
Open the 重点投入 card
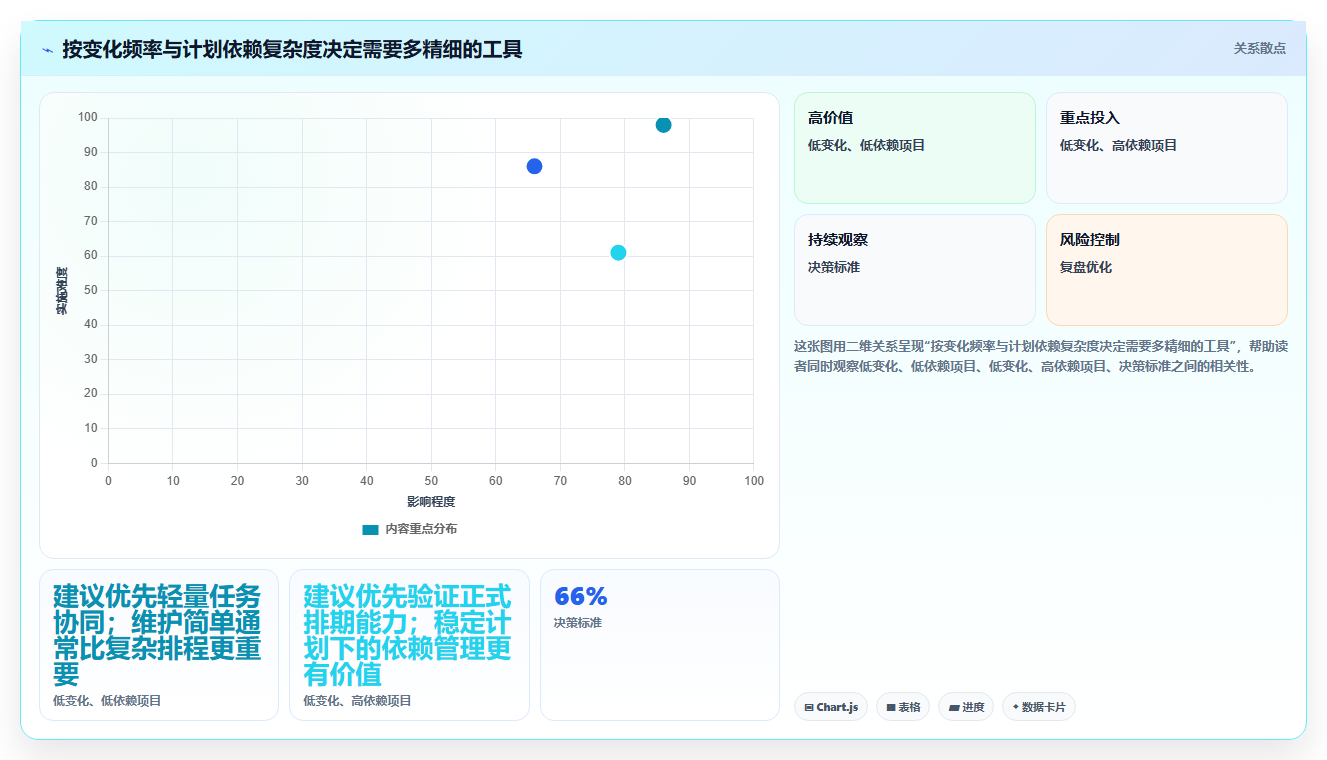1166,148
